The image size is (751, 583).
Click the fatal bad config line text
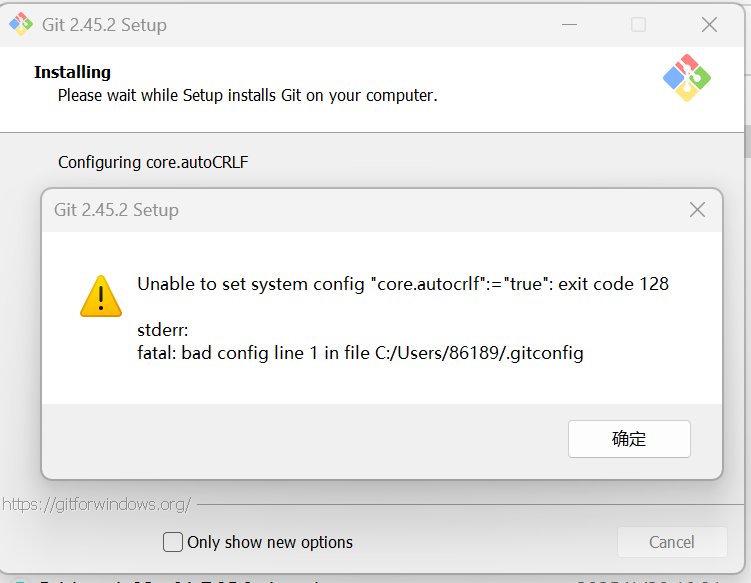(x=360, y=353)
